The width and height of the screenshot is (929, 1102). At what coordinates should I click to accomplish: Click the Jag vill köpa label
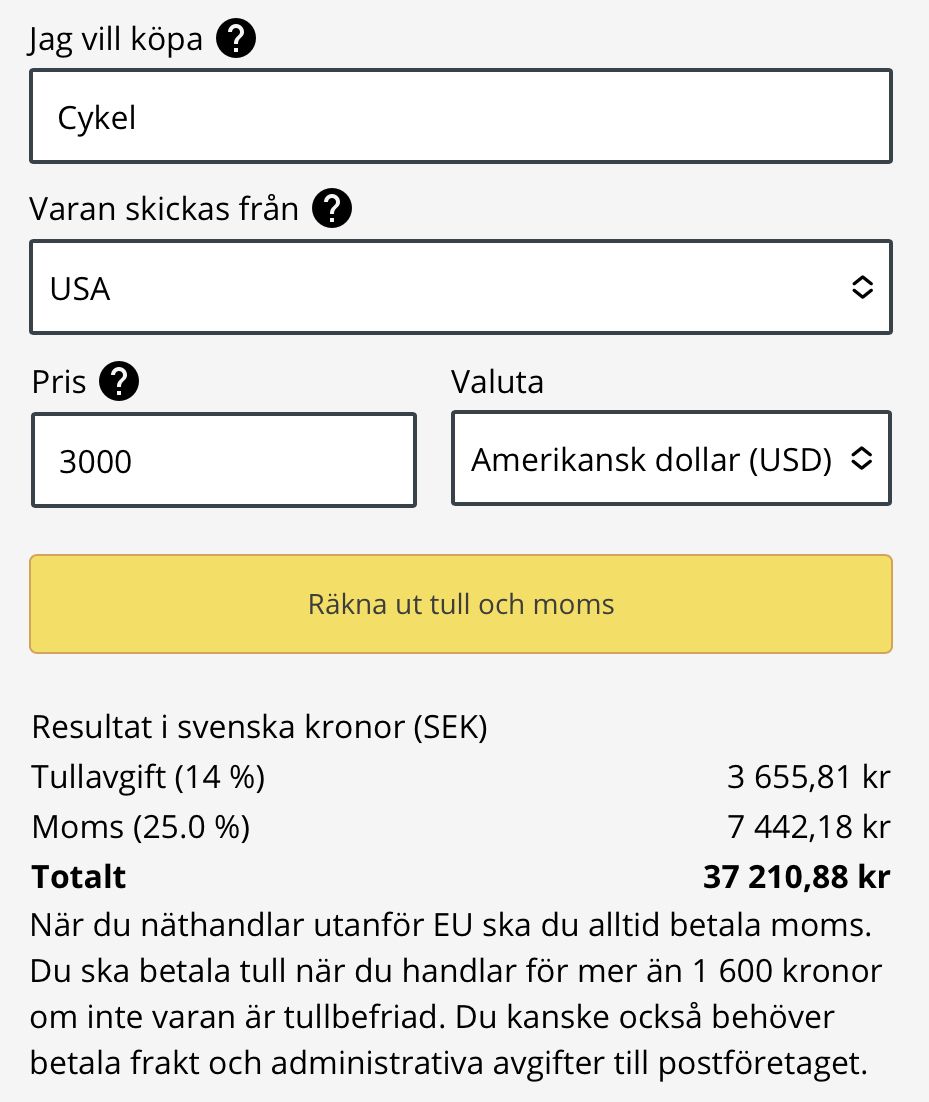(x=116, y=39)
